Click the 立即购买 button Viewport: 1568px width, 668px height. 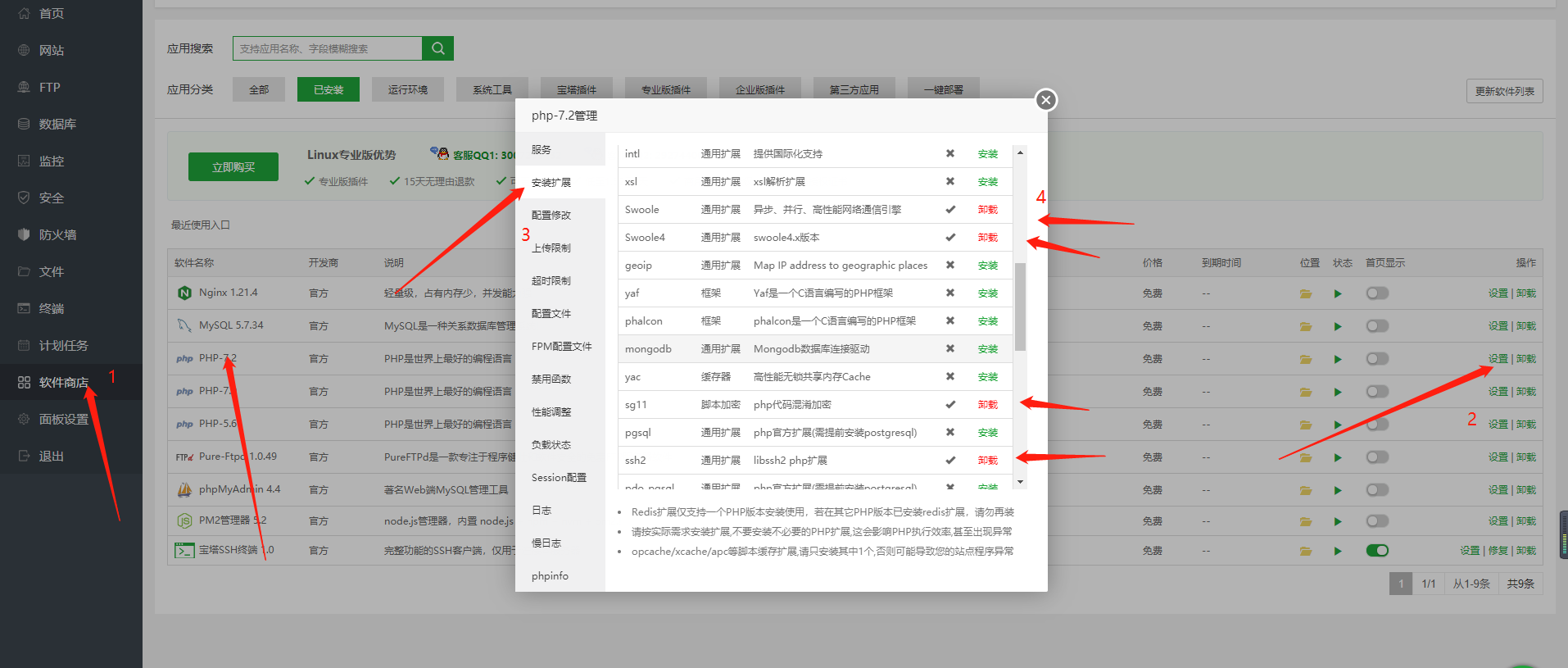pos(233,166)
